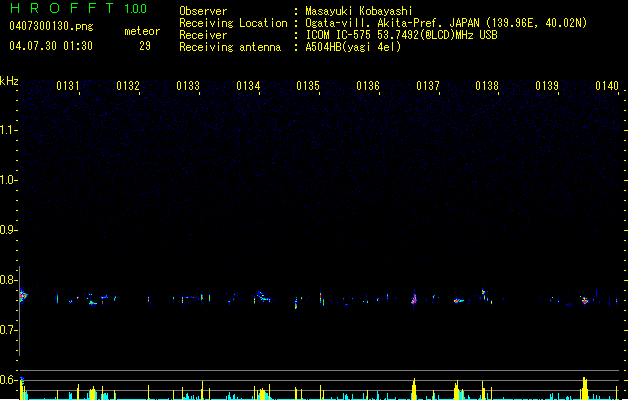Click time marker 0132
Viewport: 629px width, 400px height.
click(128, 86)
